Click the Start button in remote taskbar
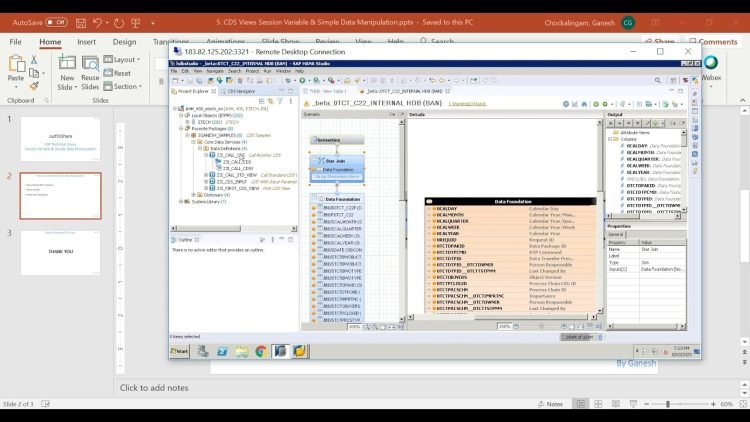 click(x=180, y=351)
